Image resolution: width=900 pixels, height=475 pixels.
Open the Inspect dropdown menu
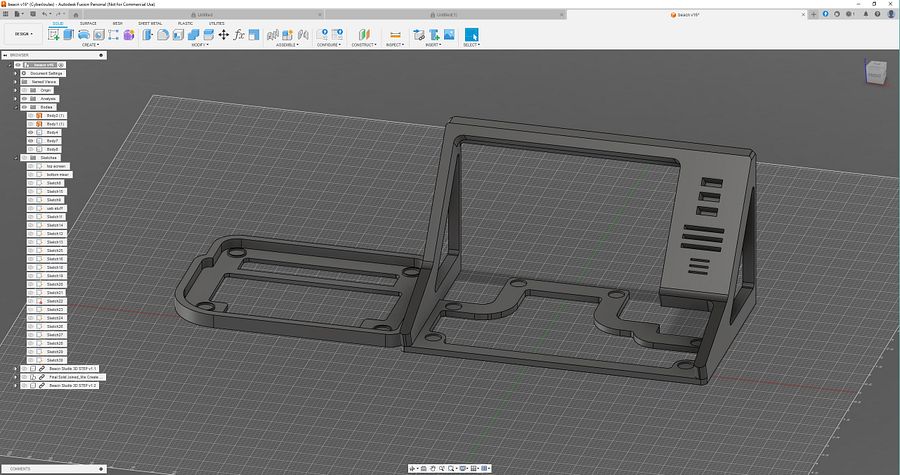[395, 45]
